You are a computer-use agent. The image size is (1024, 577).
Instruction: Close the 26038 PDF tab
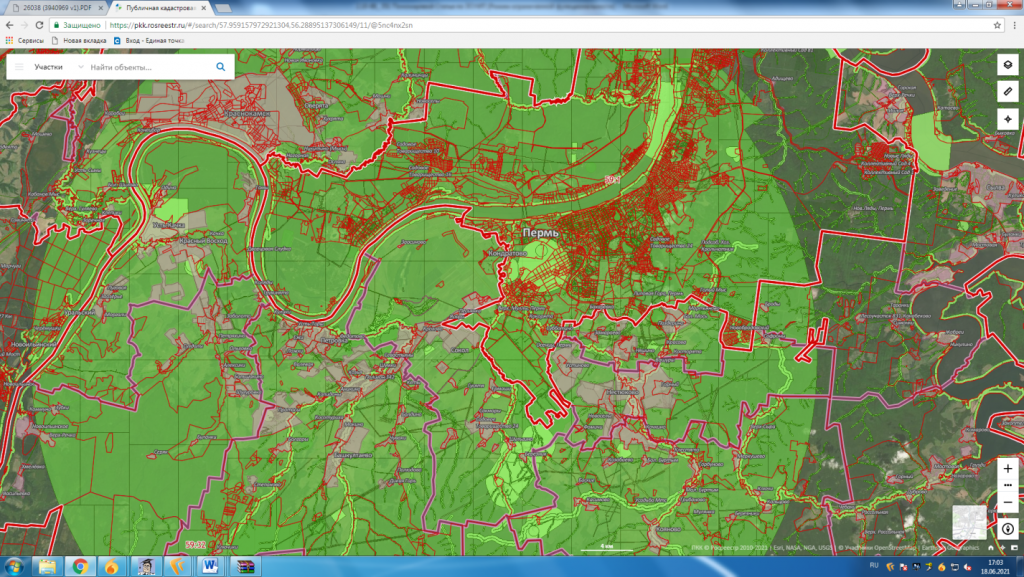coord(101,8)
